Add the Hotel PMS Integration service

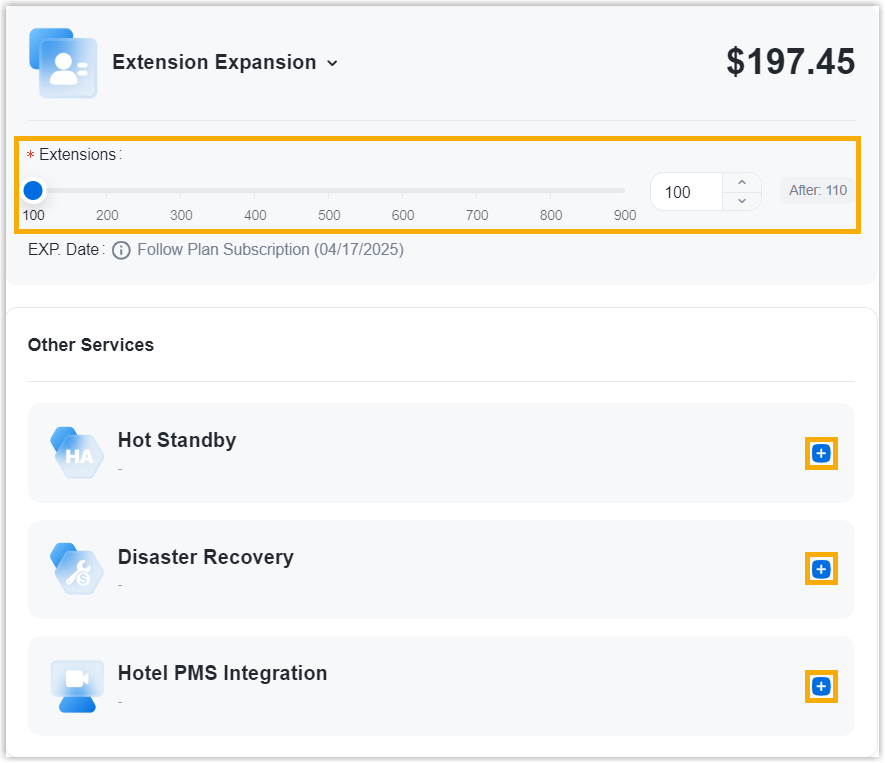click(821, 687)
